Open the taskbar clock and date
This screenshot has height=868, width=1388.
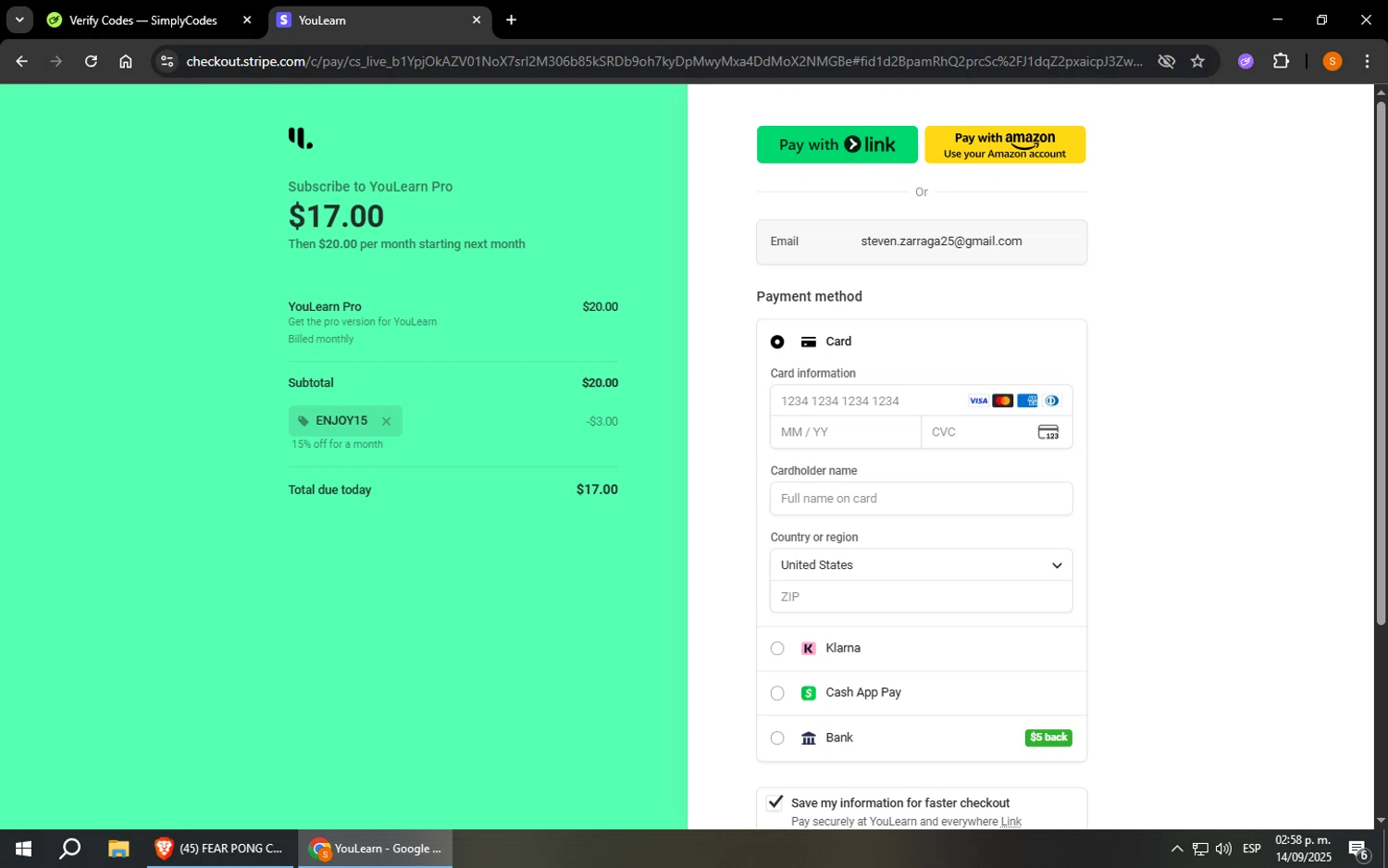[1303, 849]
